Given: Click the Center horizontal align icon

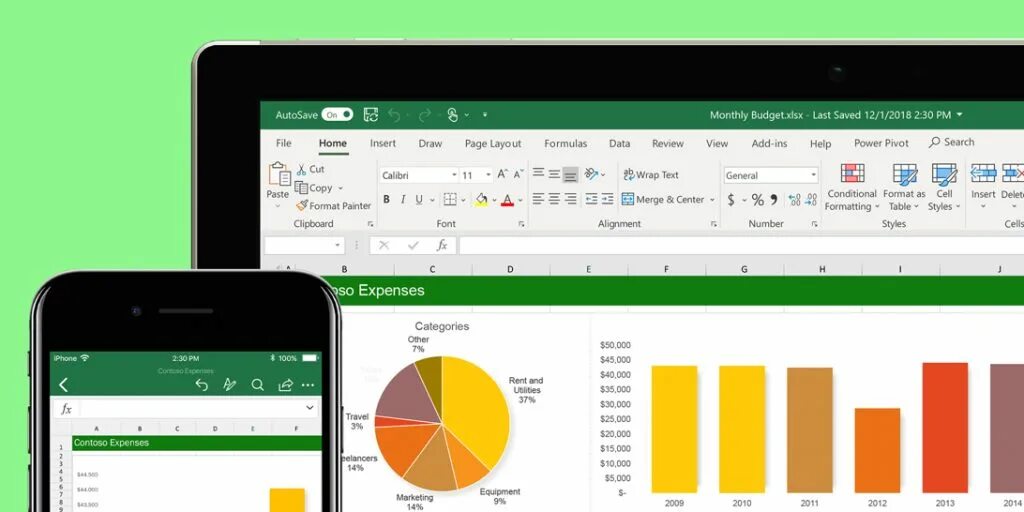Looking at the screenshot, I should point(554,199).
